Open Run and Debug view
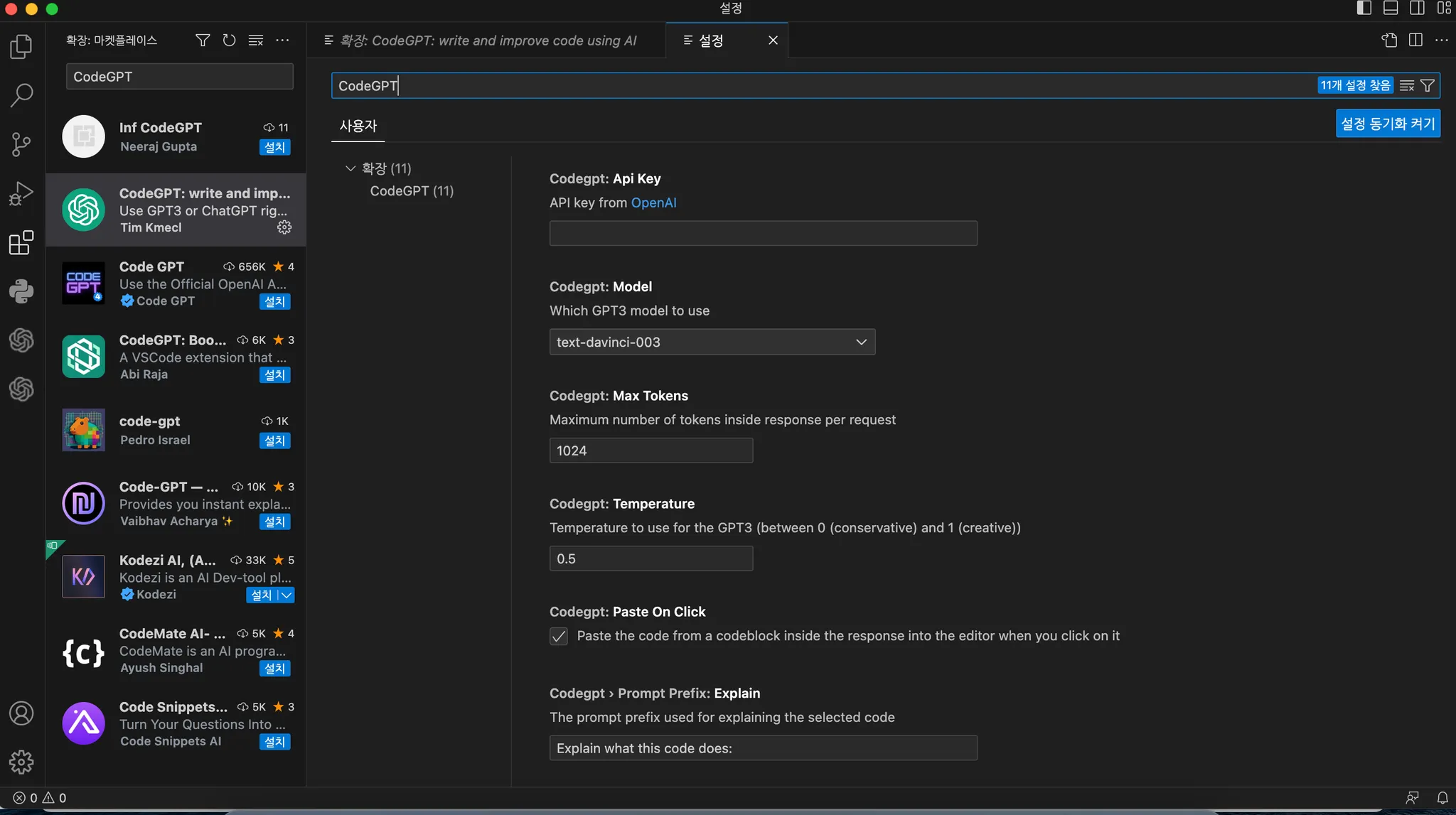This screenshot has width=1456, height=815. 21,193
